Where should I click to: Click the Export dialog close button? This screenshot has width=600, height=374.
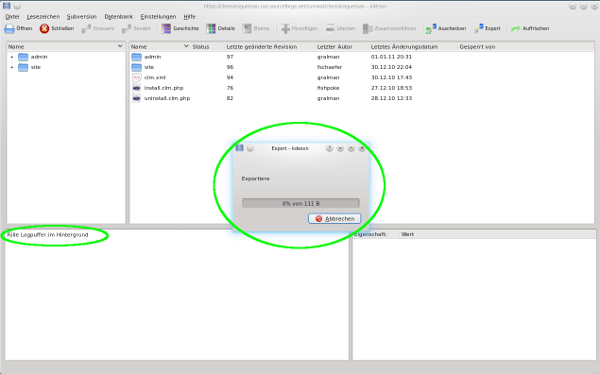pos(362,148)
